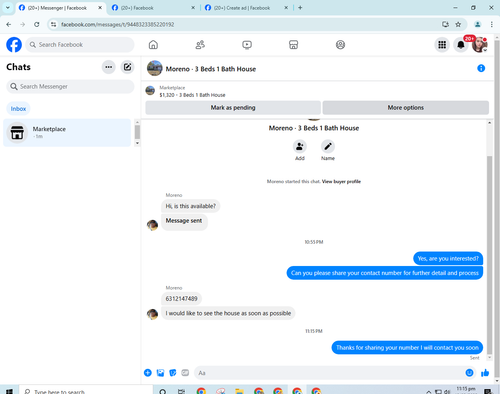The width and height of the screenshot is (500, 394).
Task: Compose a new message
Action: click(x=127, y=67)
